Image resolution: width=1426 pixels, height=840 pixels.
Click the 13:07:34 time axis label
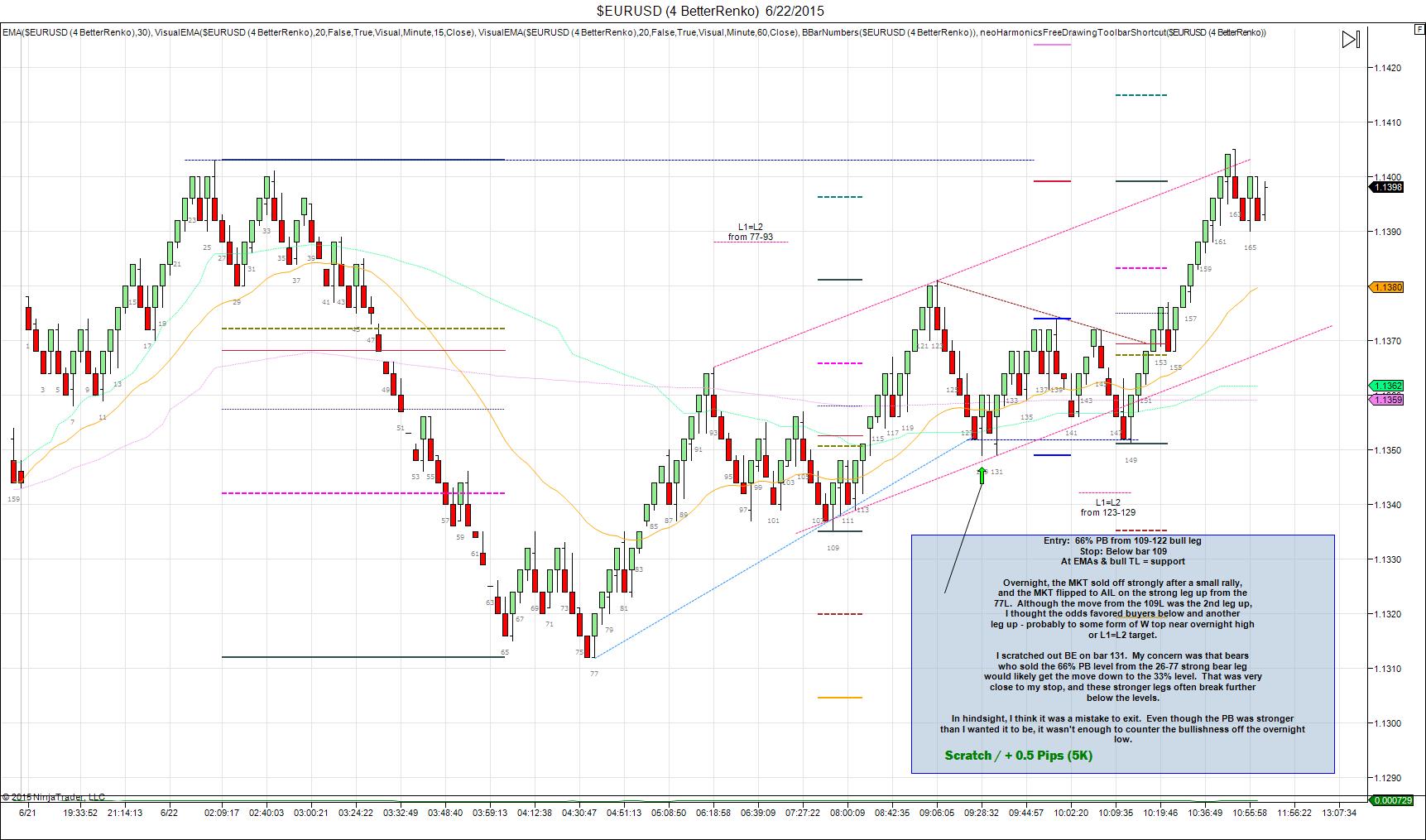click(1339, 813)
